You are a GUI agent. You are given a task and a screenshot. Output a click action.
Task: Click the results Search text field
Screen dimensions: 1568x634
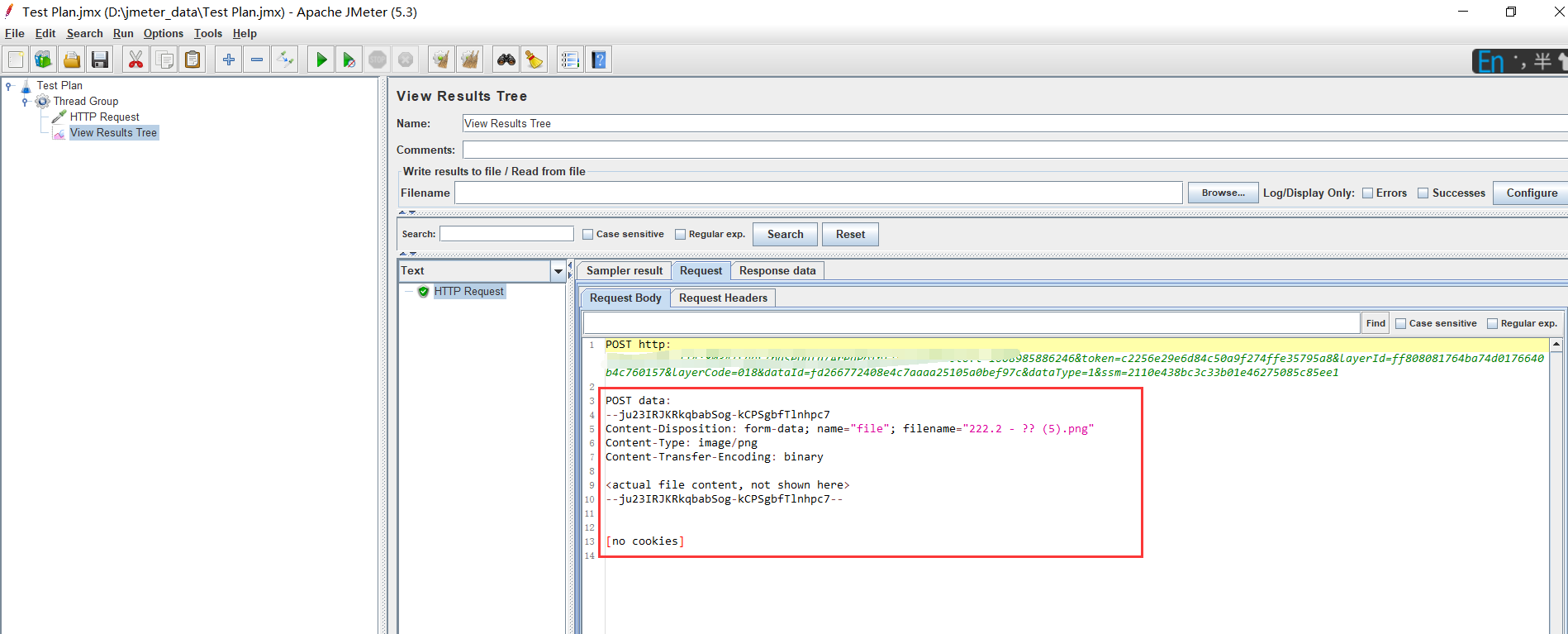506,234
